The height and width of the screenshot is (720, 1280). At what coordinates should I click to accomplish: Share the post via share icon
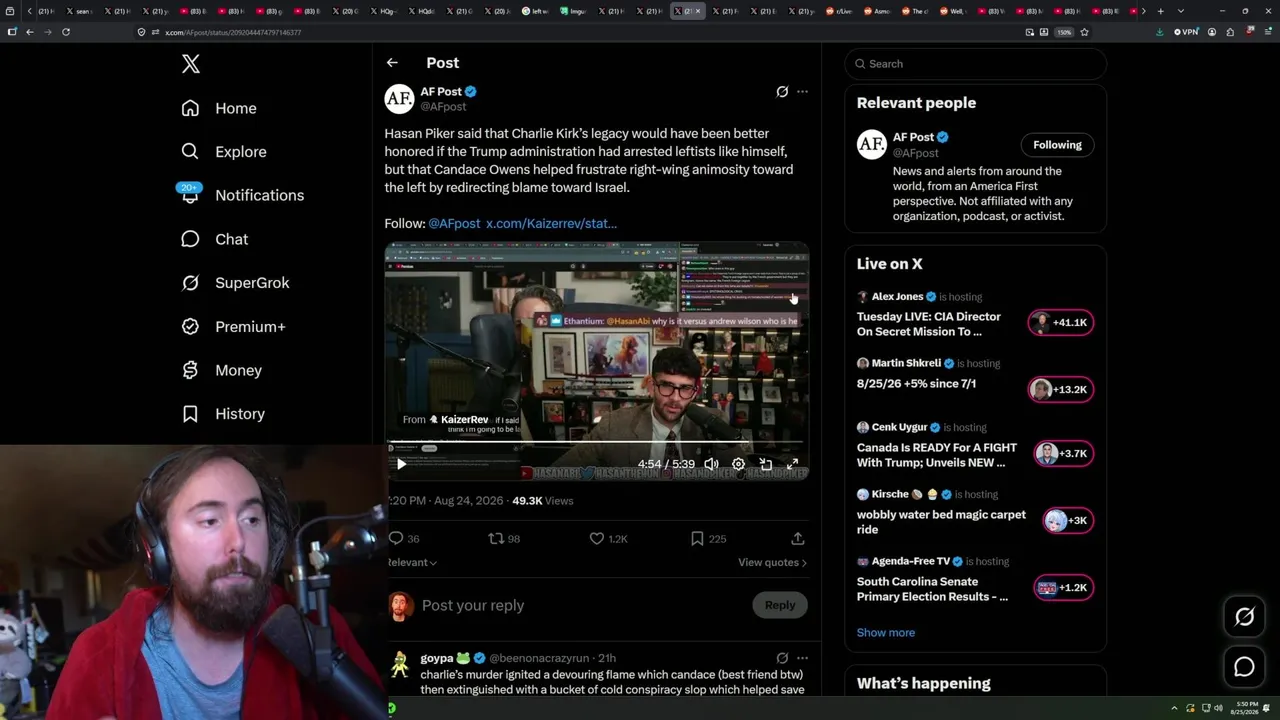pyautogui.click(x=798, y=538)
